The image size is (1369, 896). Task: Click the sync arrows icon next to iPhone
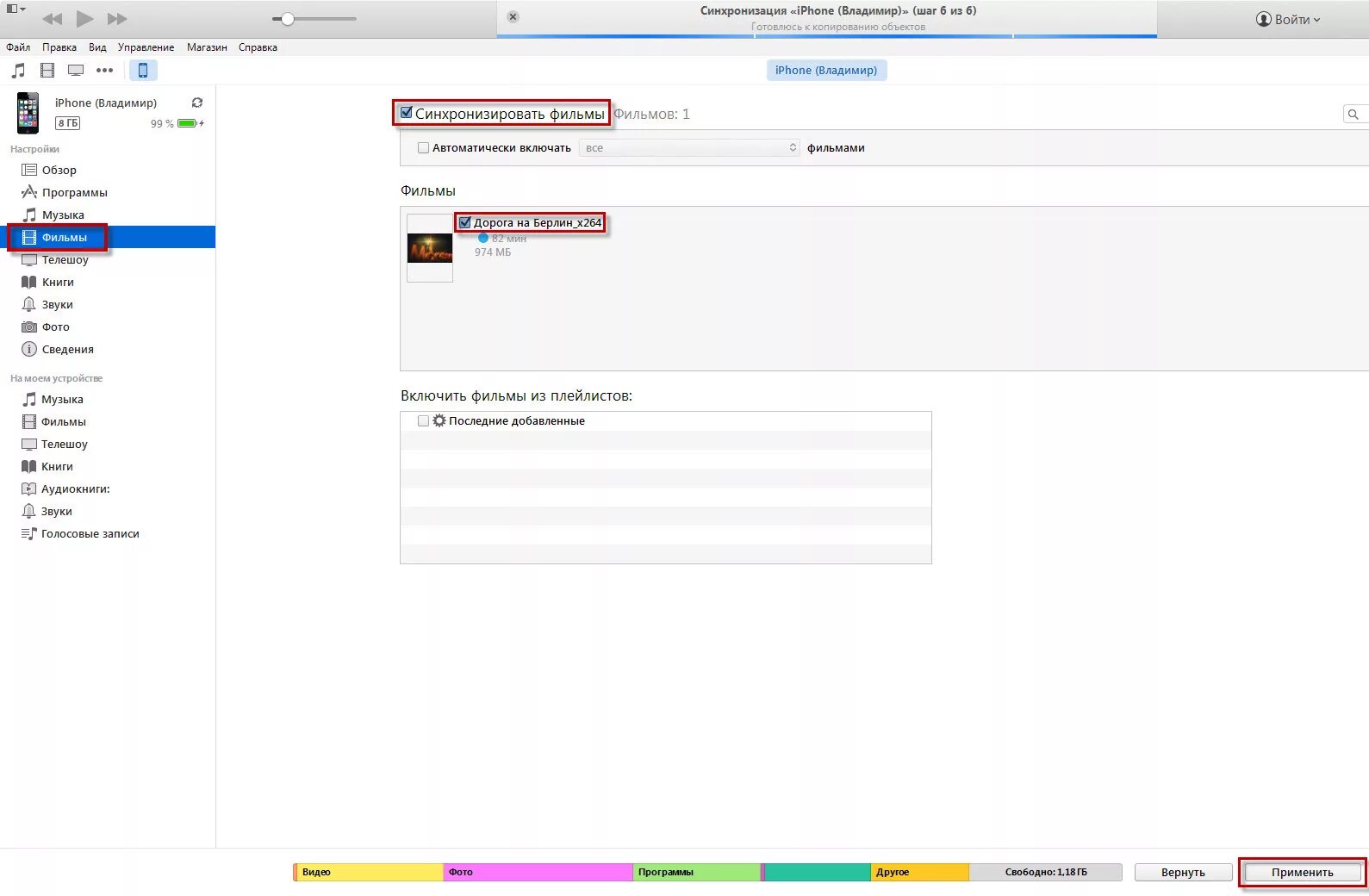197,103
